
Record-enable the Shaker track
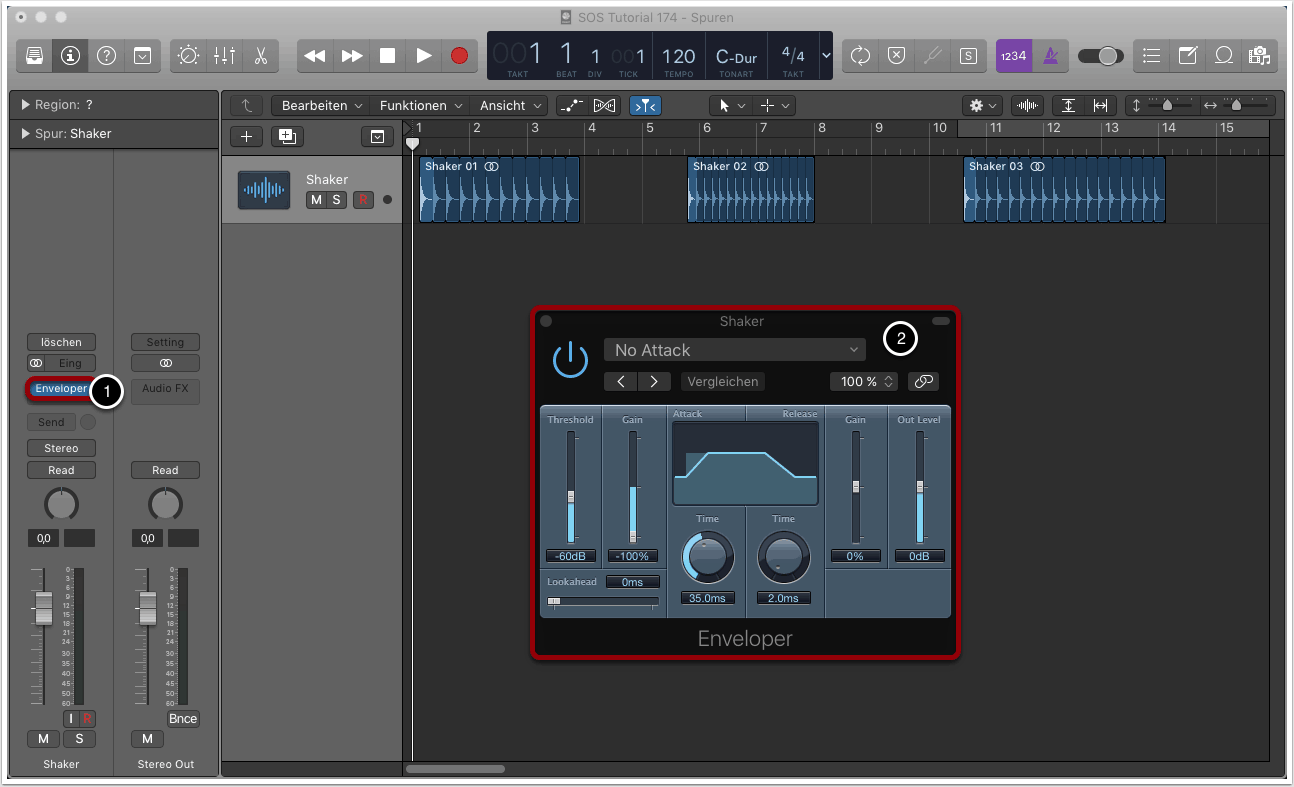362,200
